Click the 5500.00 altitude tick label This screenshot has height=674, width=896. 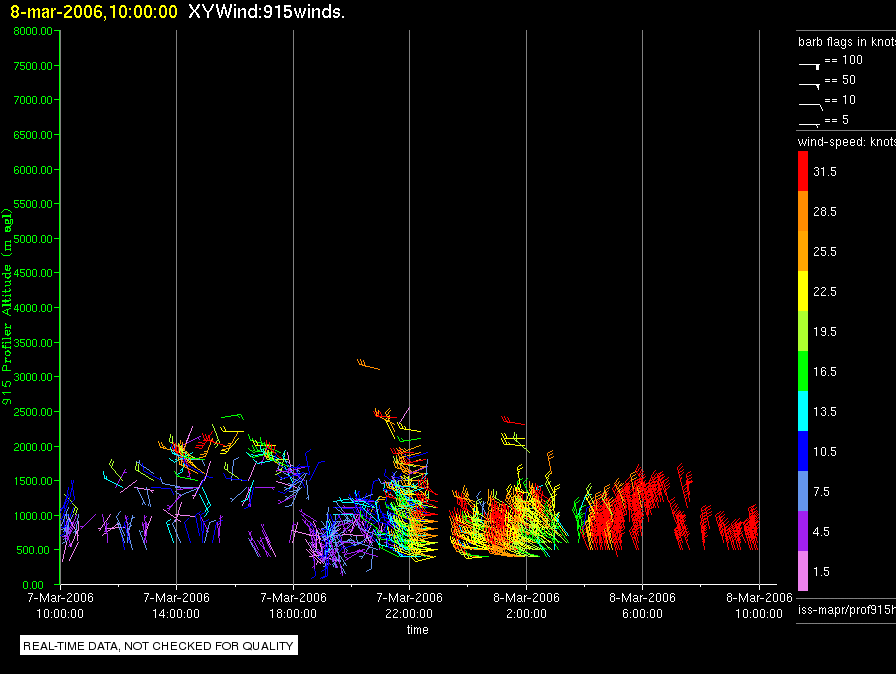click(33, 204)
